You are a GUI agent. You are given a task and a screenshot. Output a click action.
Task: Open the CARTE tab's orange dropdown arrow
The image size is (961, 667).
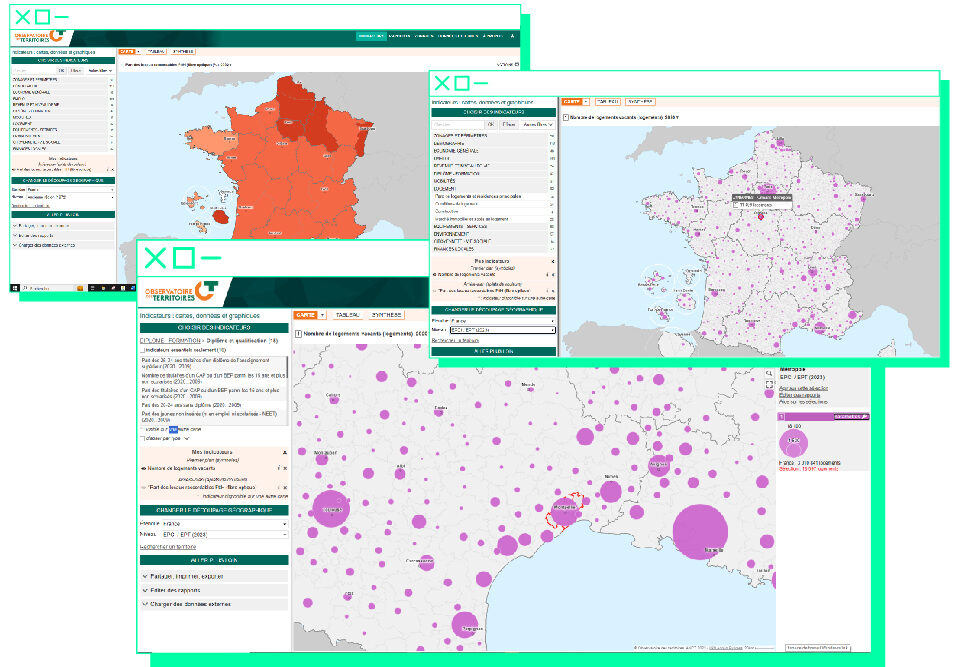322,315
